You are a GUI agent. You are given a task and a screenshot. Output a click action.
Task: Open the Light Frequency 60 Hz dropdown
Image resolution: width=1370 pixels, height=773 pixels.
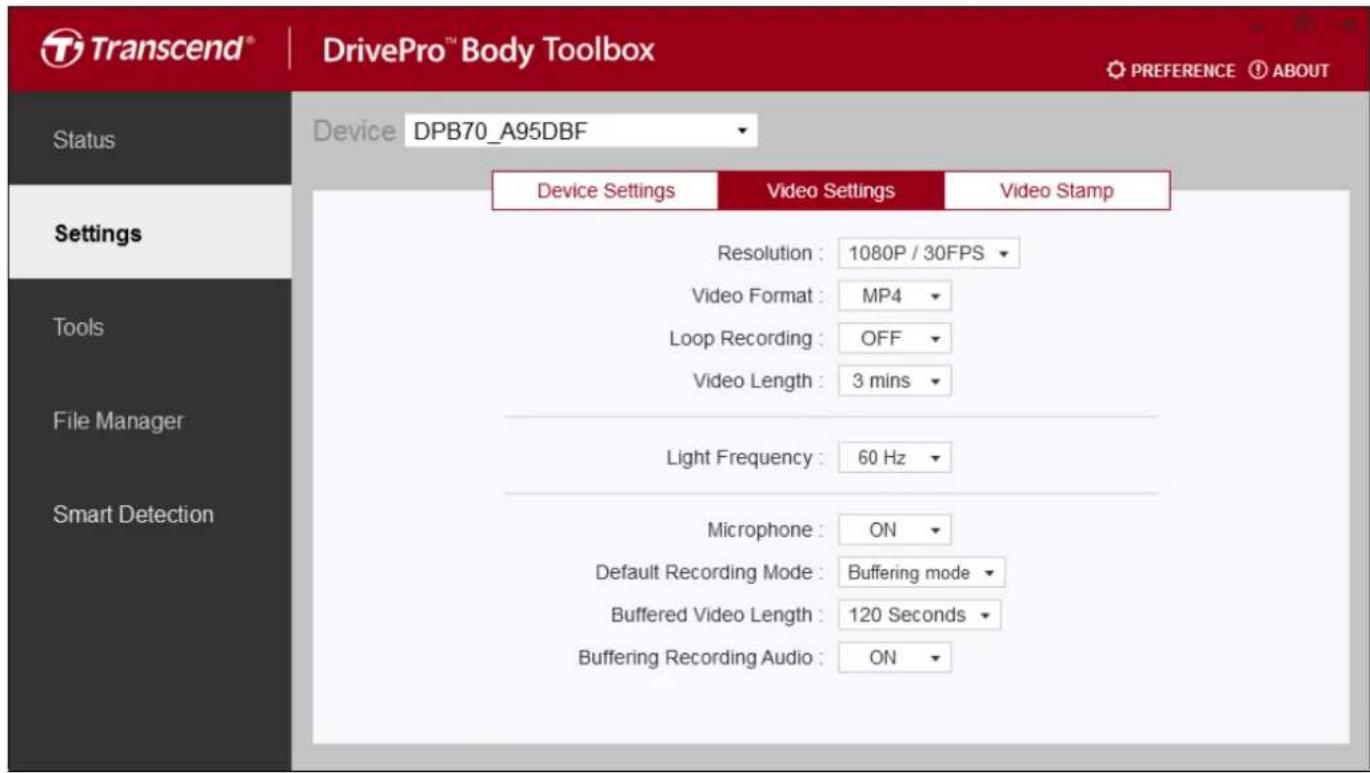point(895,458)
